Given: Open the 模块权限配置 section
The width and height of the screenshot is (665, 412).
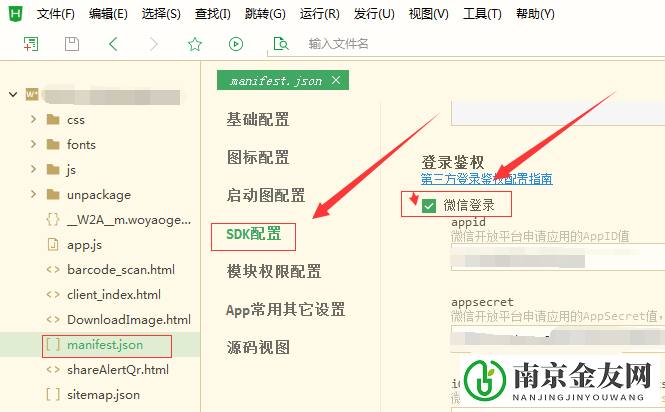Looking at the screenshot, I should click(274, 272).
